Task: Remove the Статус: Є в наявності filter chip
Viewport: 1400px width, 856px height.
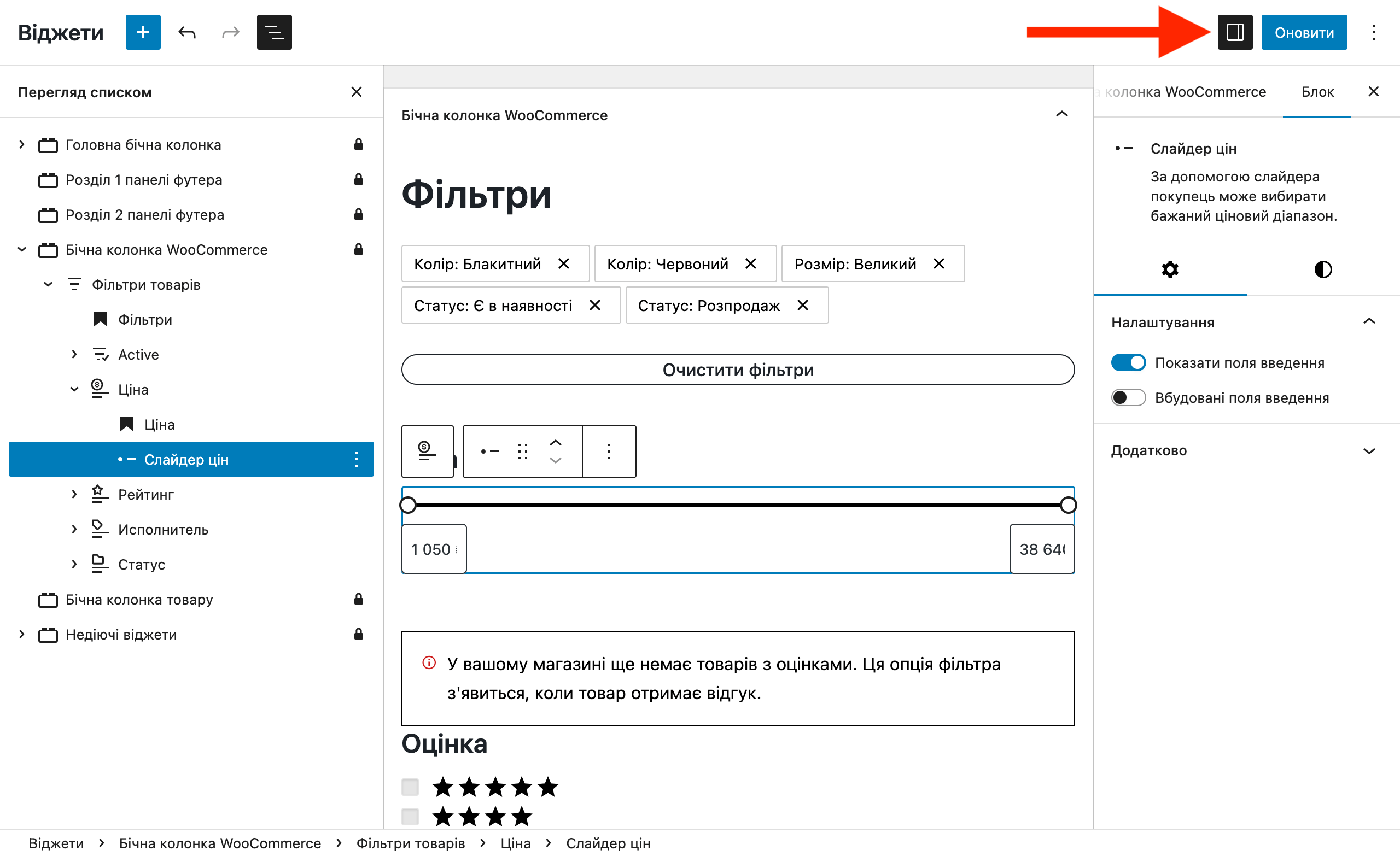Action: click(x=595, y=305)
